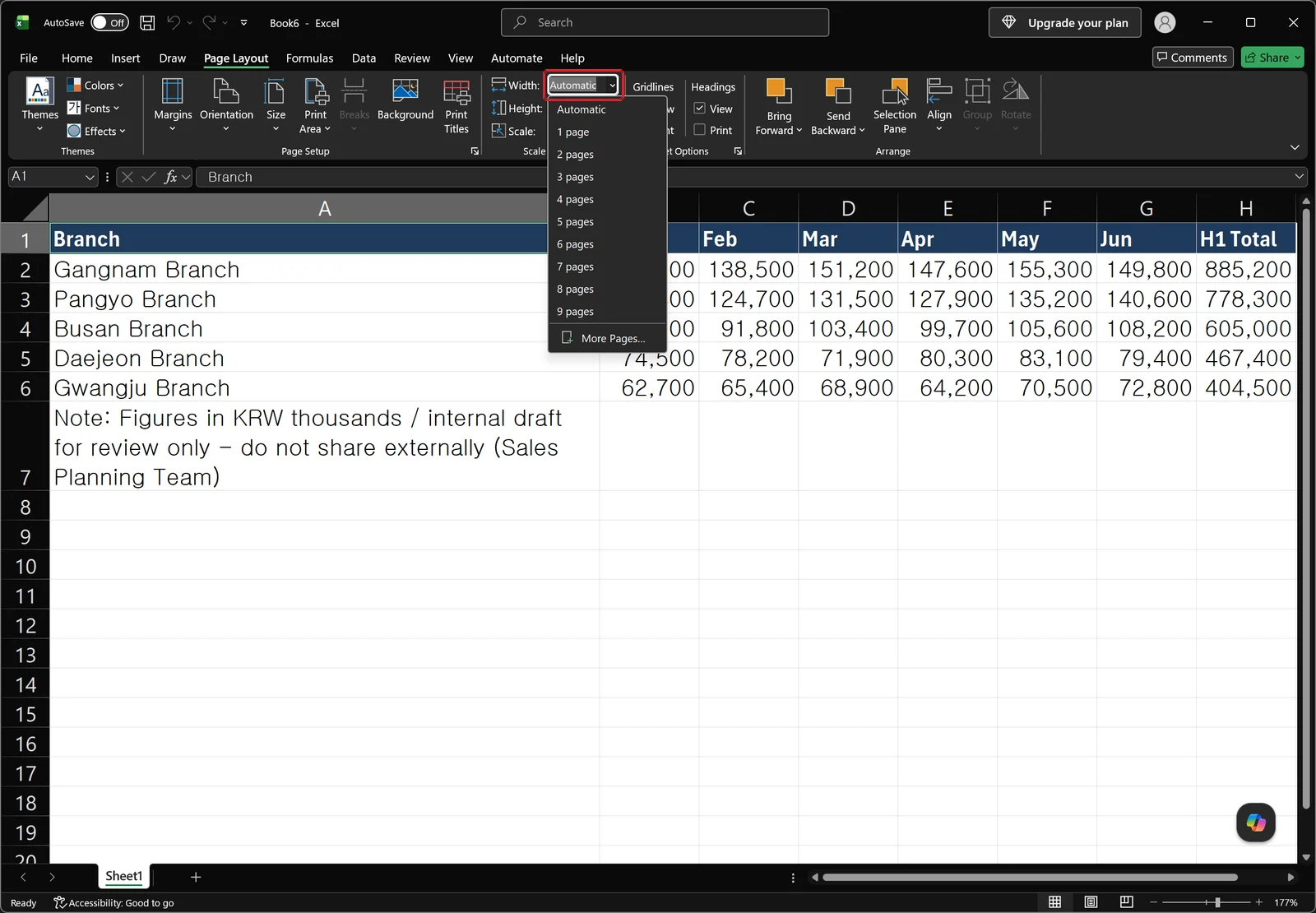The image size is (1316, 913).
Task: Expand the formula bar
Action: tap(1300, 177)
